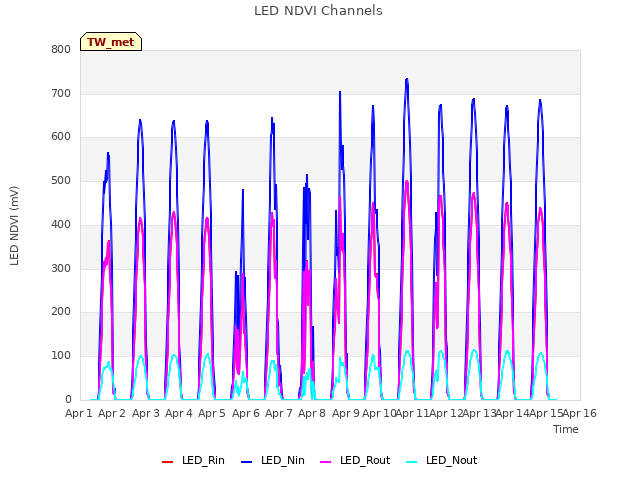Click the Time x-axis title
The width and height of the screenshot is (640, 480).
pyautogui.click(x=566, y=429)
